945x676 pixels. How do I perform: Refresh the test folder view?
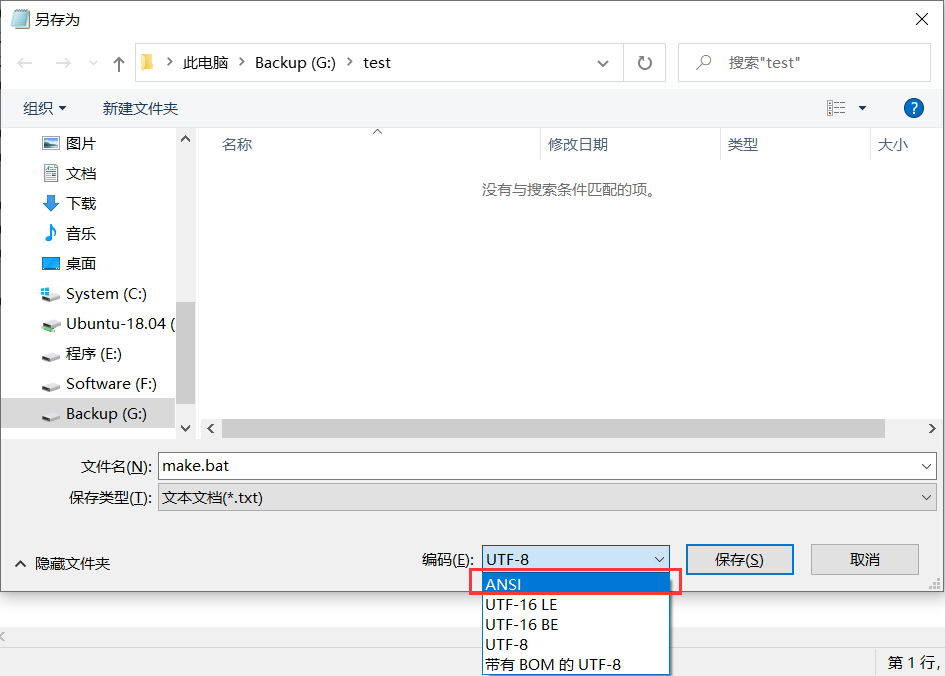click(644, 63)
